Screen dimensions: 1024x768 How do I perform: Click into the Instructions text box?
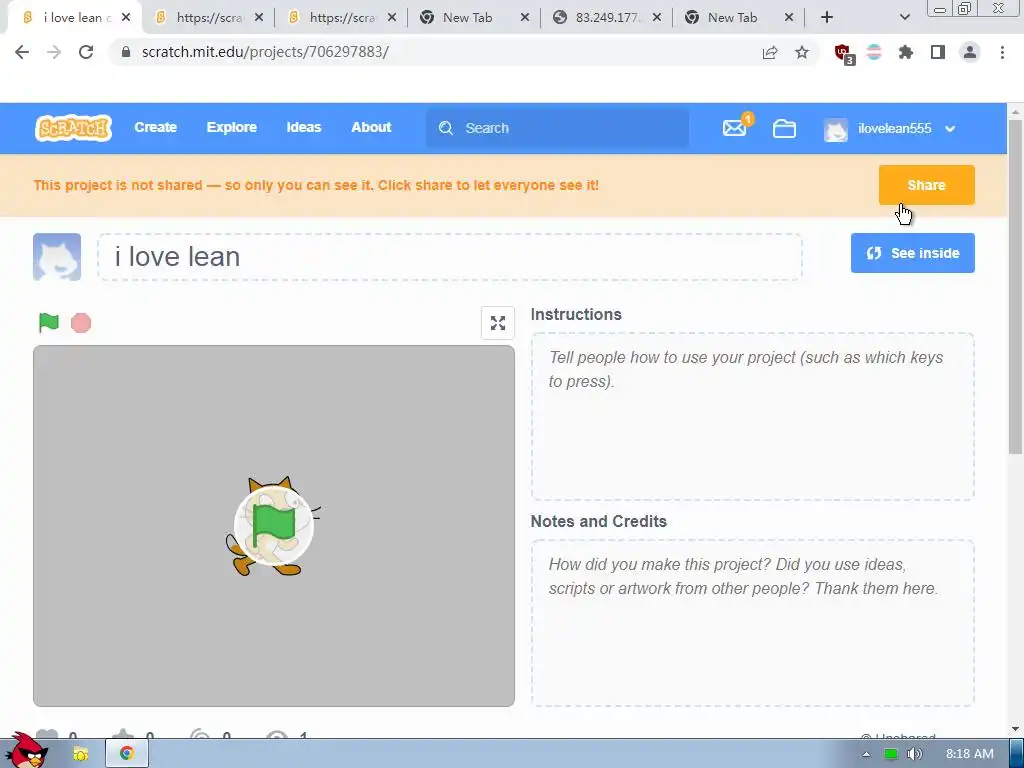[752, 417]
